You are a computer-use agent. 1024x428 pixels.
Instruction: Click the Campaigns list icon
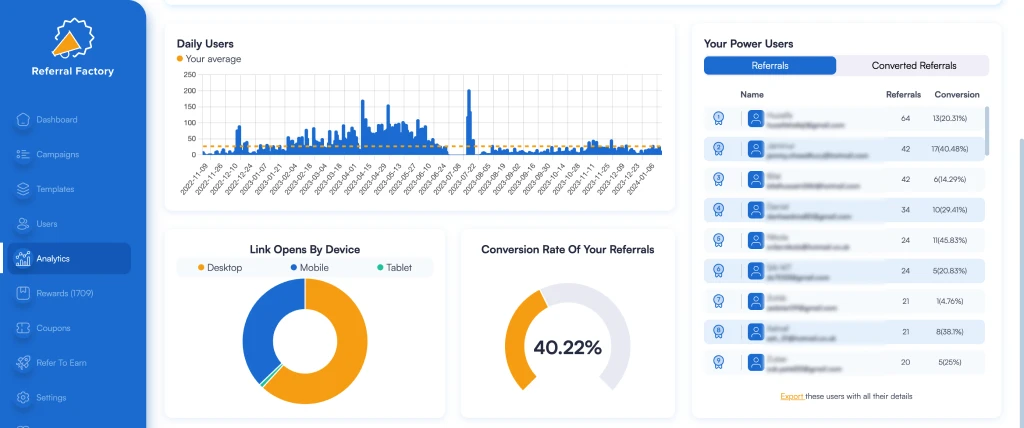pos(23,154)
